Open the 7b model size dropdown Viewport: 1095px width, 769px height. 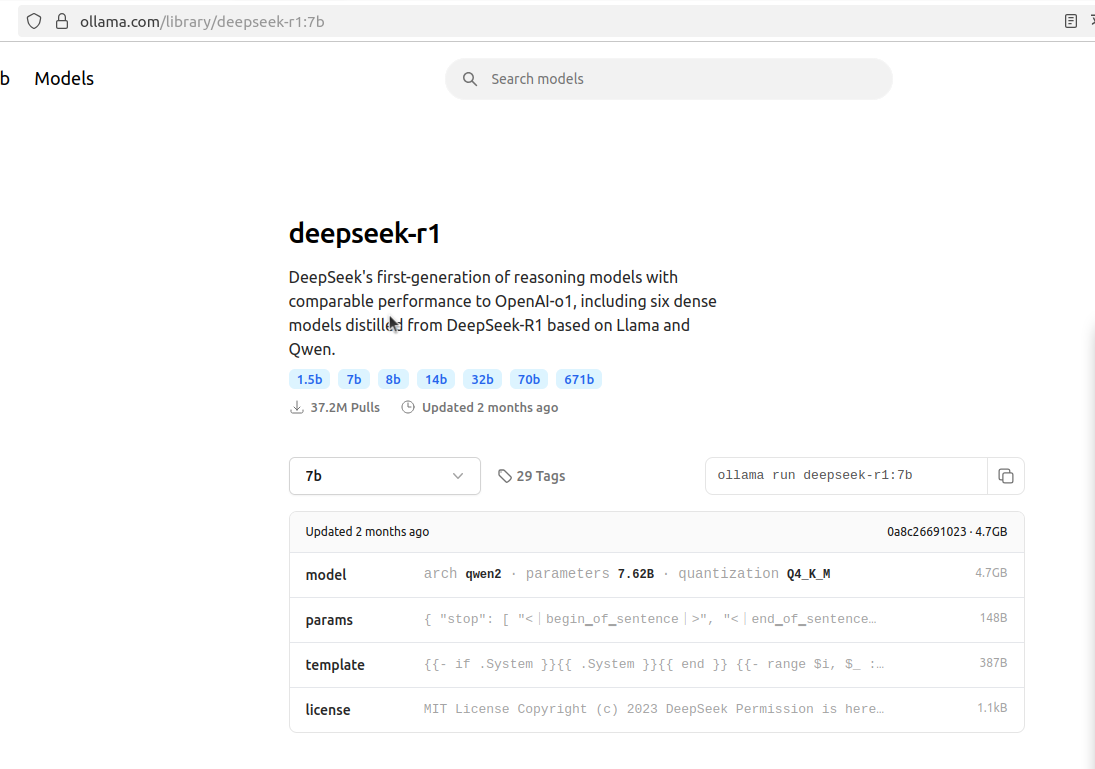[384, 476]
